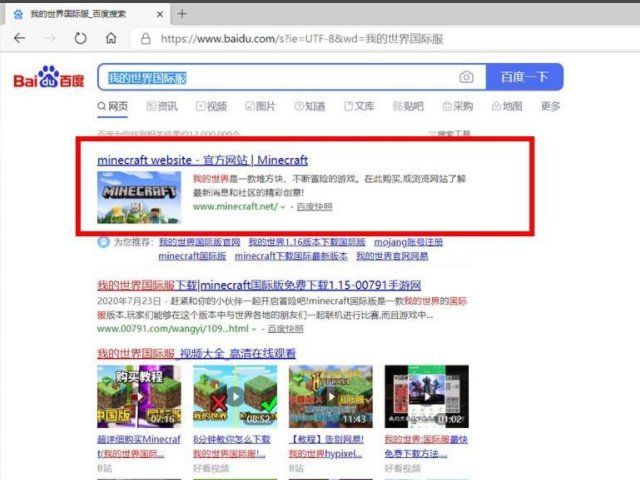Screen dimensions: 640x480
Task: Open video title 我的世界:国际服最快免费下载方法
Action: [426, 446]
